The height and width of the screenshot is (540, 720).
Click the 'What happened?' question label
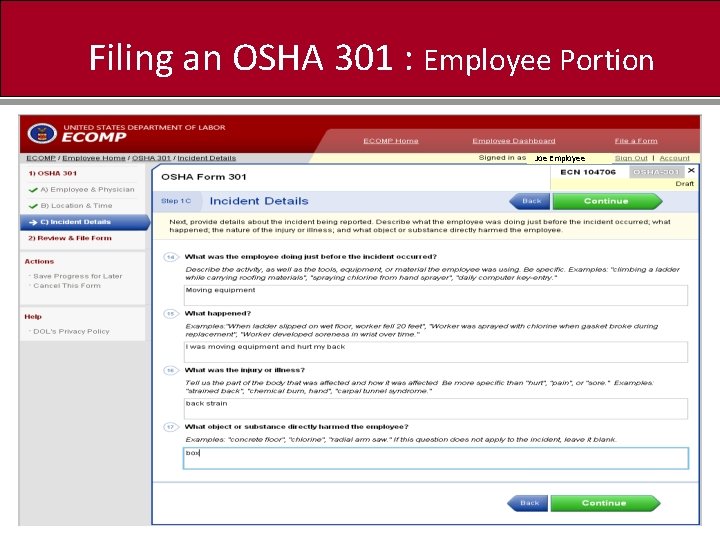pos(218,313)
